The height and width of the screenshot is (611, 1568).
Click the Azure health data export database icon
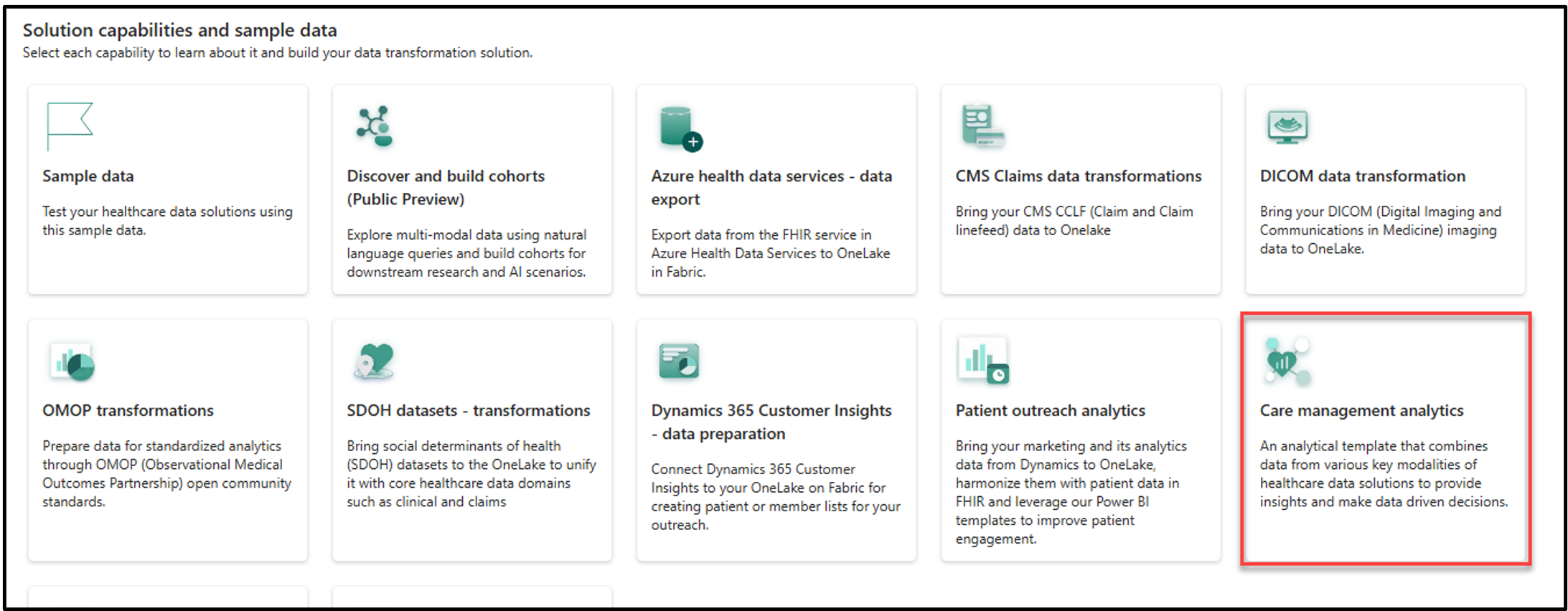680,129
